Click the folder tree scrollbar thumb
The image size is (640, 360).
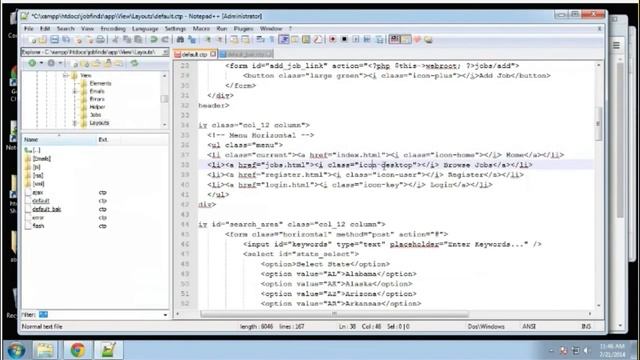point(164,99)
